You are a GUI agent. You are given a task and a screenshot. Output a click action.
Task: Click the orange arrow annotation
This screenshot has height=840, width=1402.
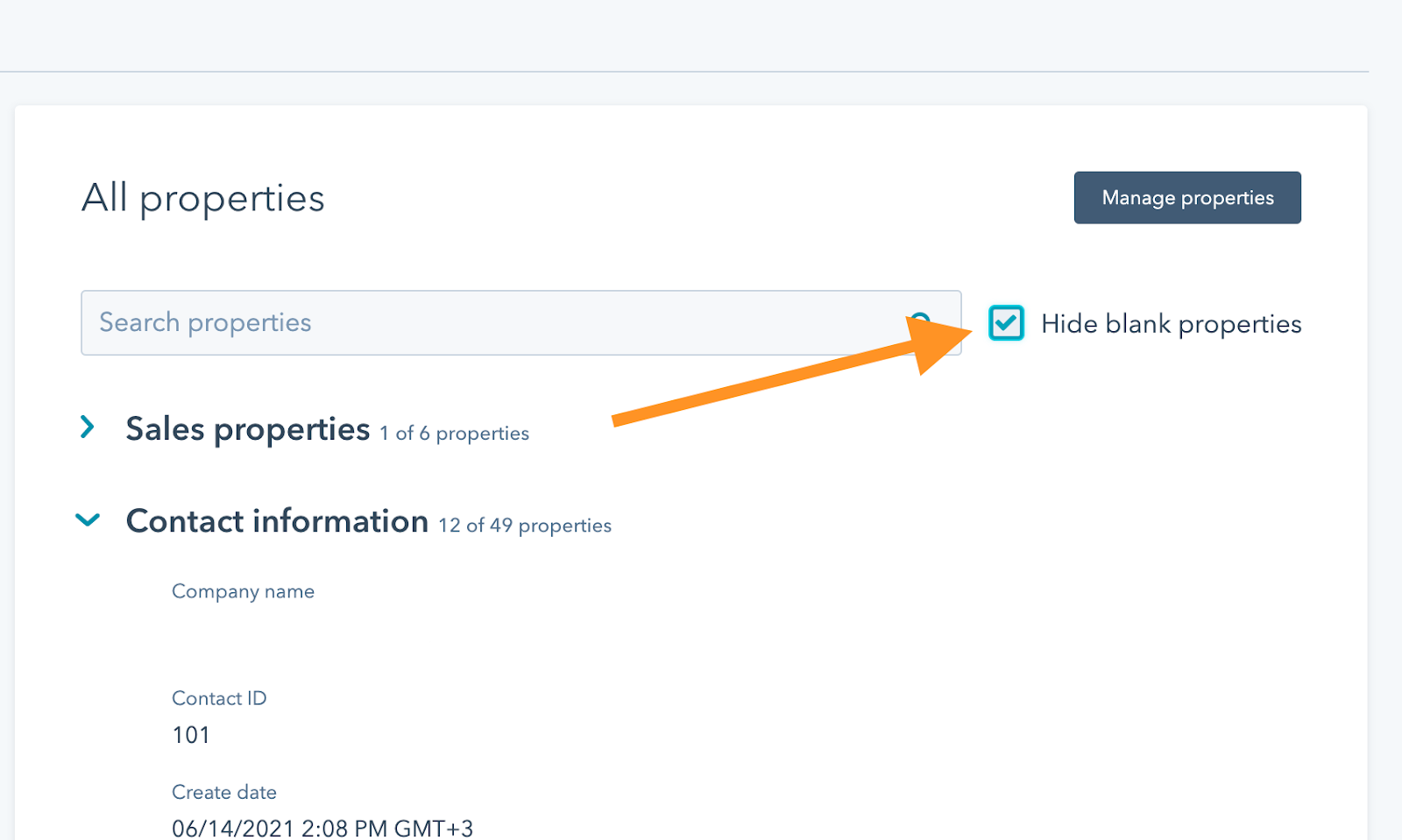click(x=792, y=371)
